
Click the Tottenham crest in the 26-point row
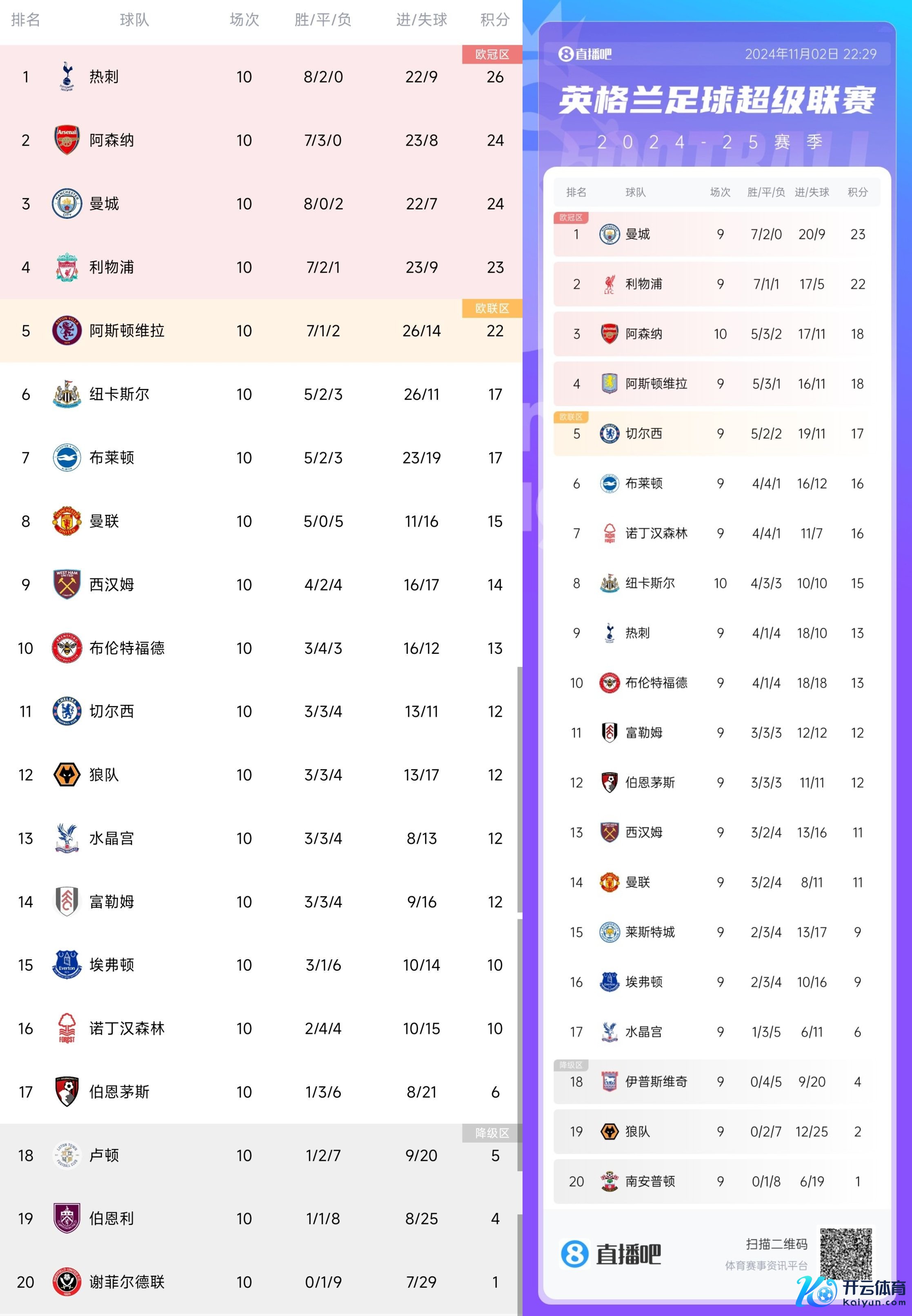[x=67, y=77]
